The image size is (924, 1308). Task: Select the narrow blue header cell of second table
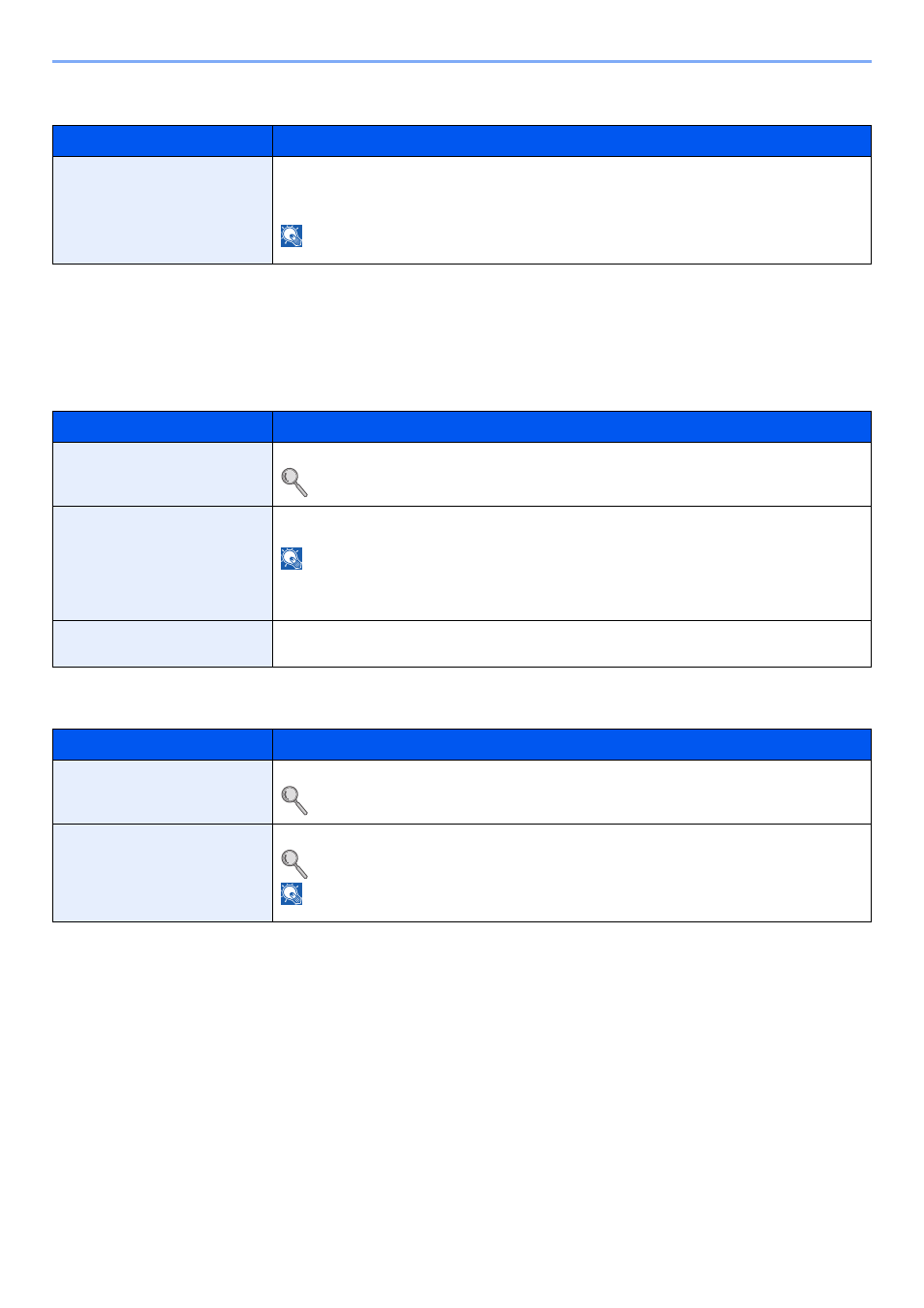tap(163, 427)
